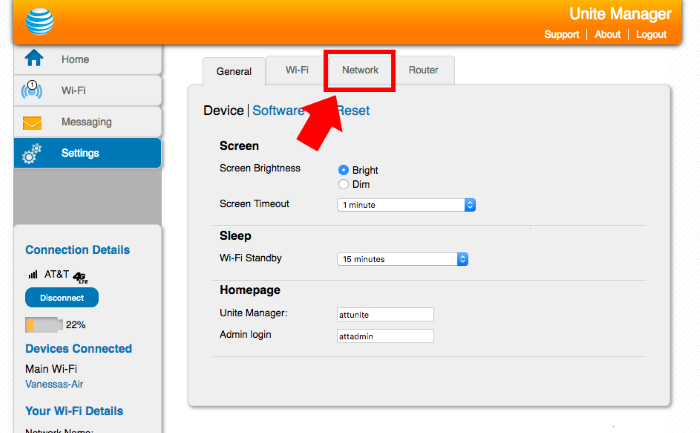Screen dimensions: 700x433
Task: Click the Connection Details heading
Action: [x=77, y=250]
